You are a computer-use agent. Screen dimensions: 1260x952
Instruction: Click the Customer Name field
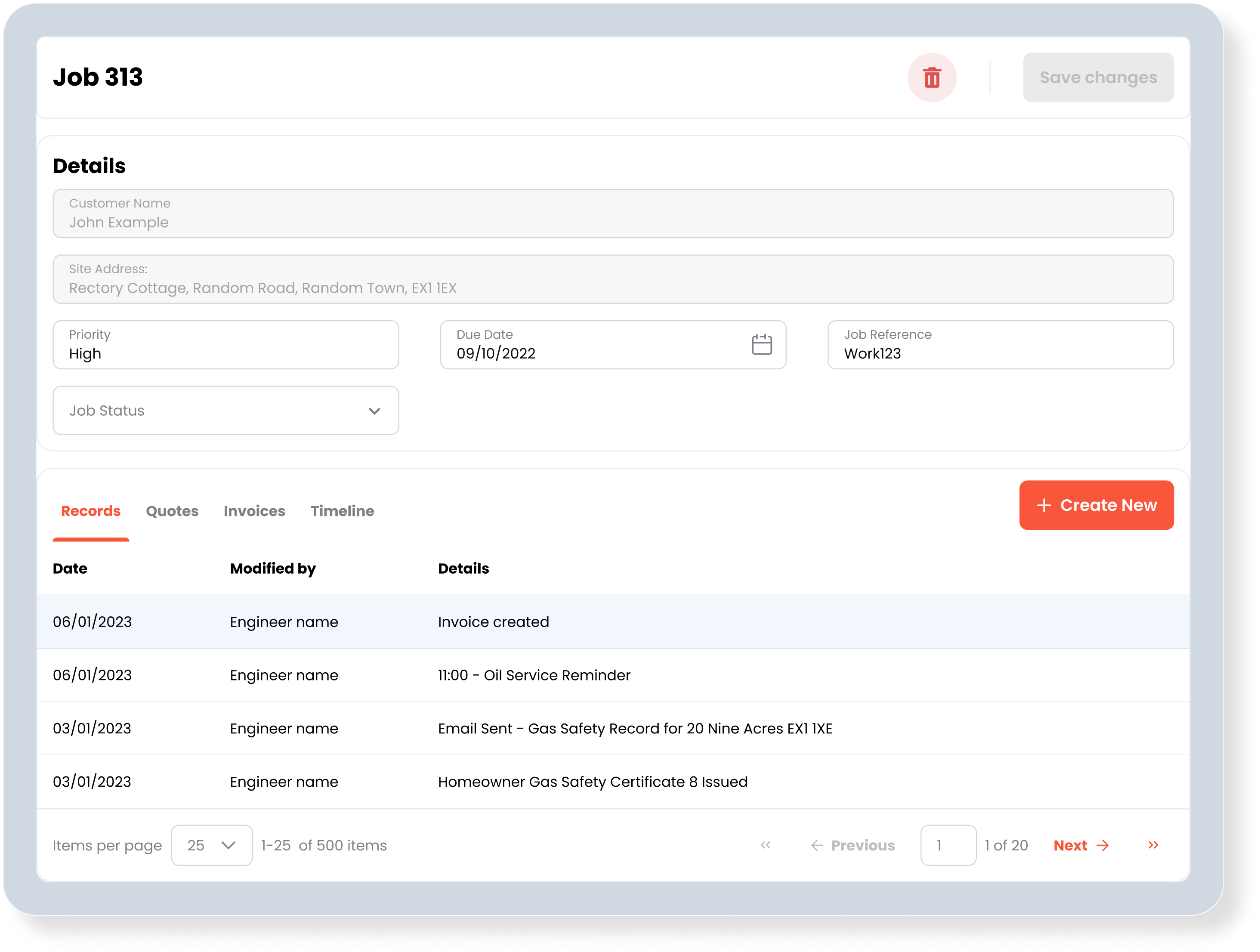pyautogui.click(x=613, y=213)
